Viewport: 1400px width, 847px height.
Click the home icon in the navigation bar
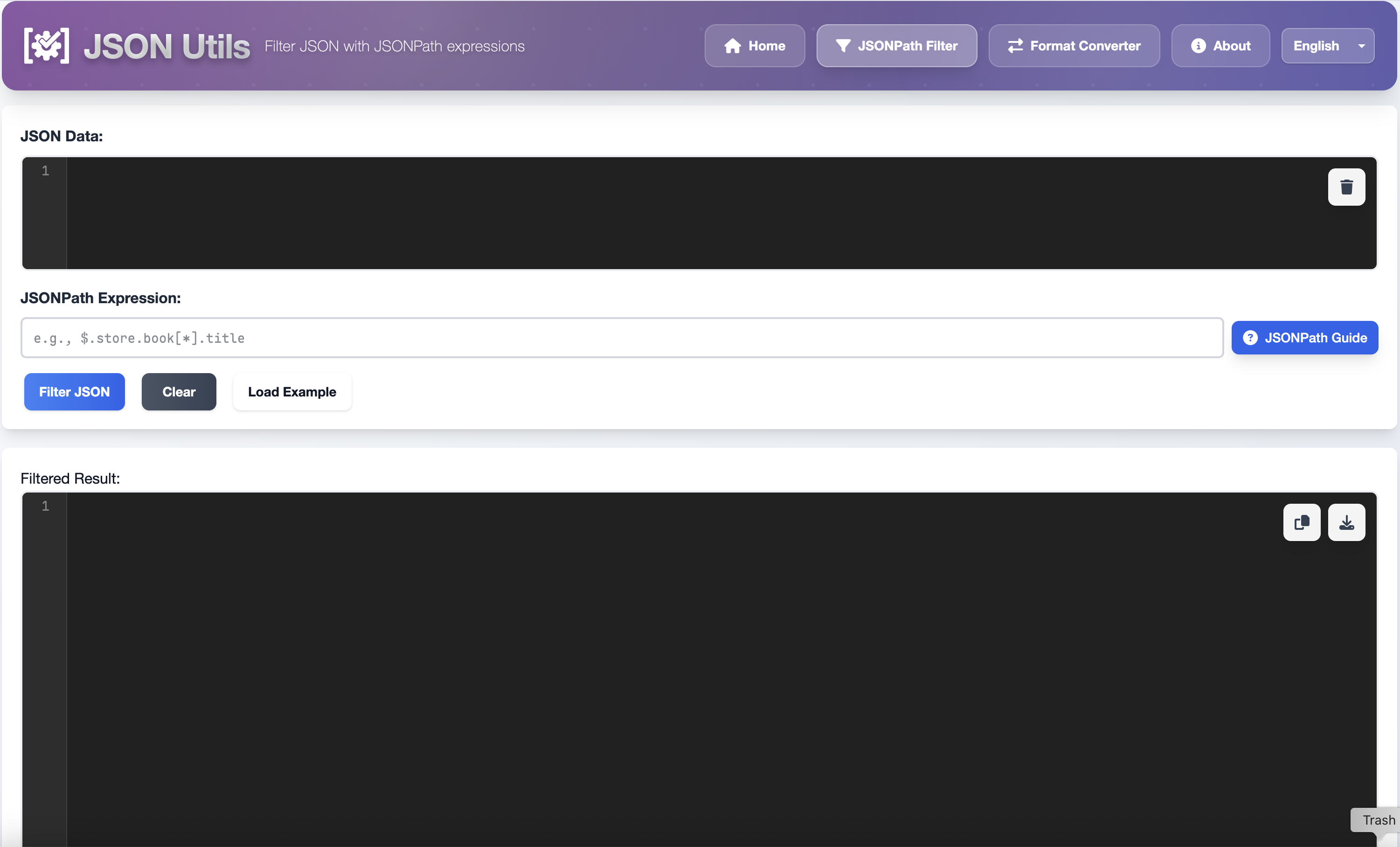[733, 45]
